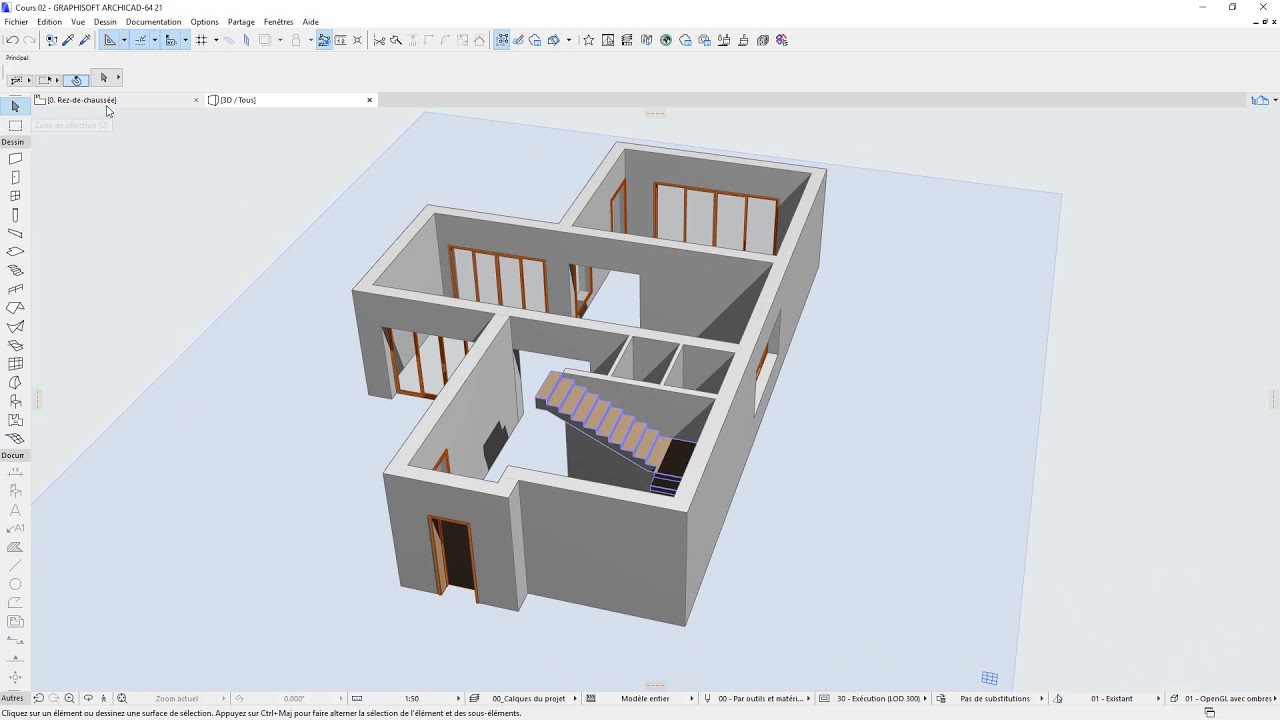
Task: Select the Circle/Arc tool
Action: (15, 584)
